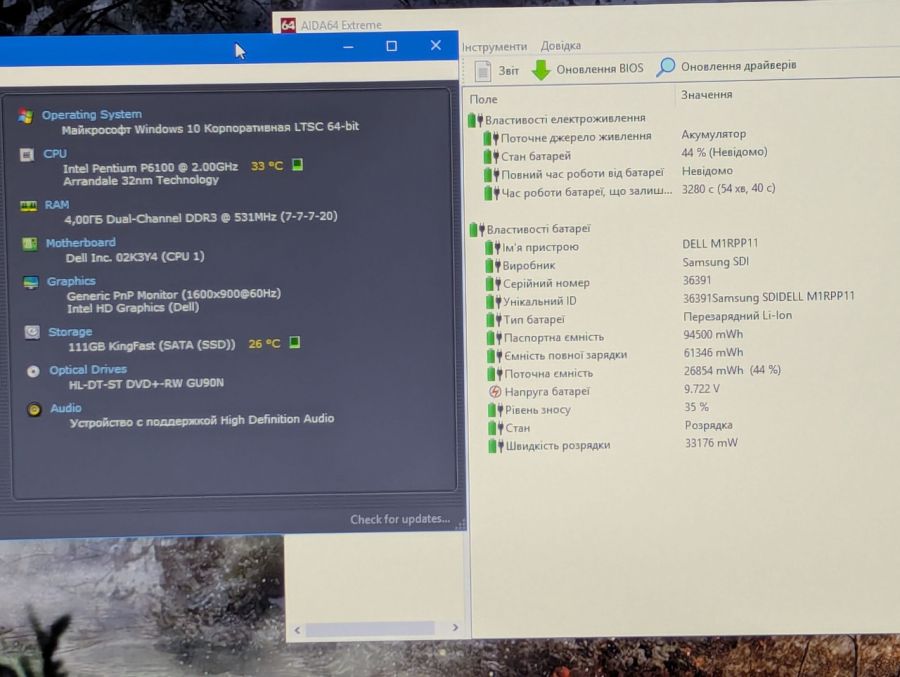Viewport: 900px width, 677px height.
Task: Click the storage 26 °C temperature reading
Action: tap(264, 344)
